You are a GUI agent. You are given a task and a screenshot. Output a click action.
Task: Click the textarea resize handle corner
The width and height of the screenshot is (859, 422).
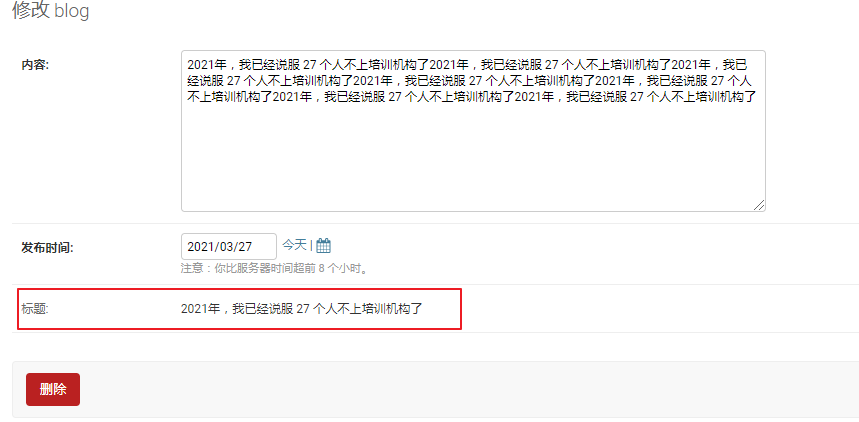759,206
